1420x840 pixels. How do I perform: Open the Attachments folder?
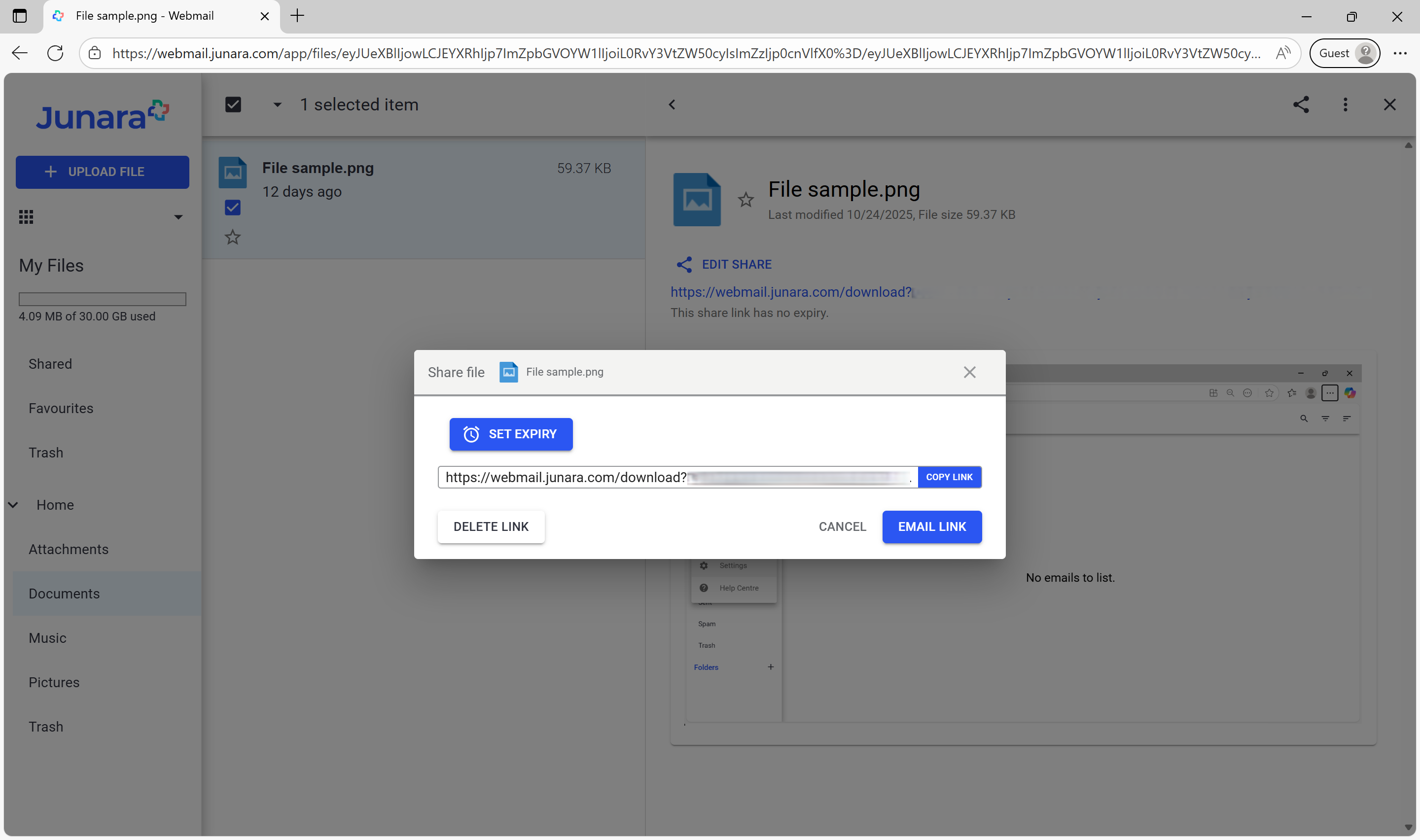click(69, 549)
